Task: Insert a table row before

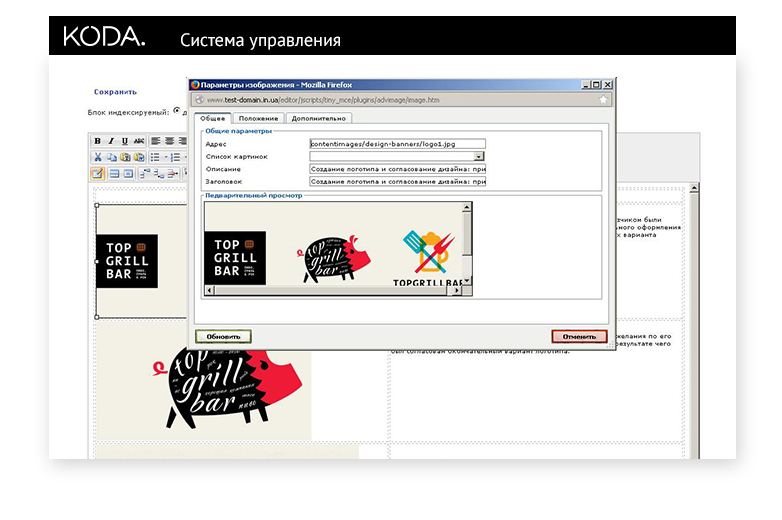Action: pos(145,173)
